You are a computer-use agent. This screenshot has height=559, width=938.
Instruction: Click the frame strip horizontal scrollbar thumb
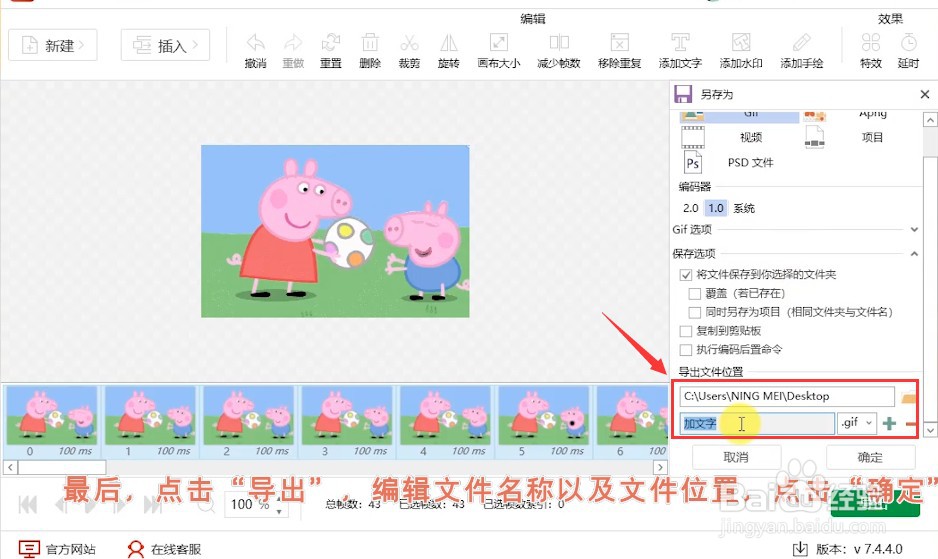(x=62, y=467)
